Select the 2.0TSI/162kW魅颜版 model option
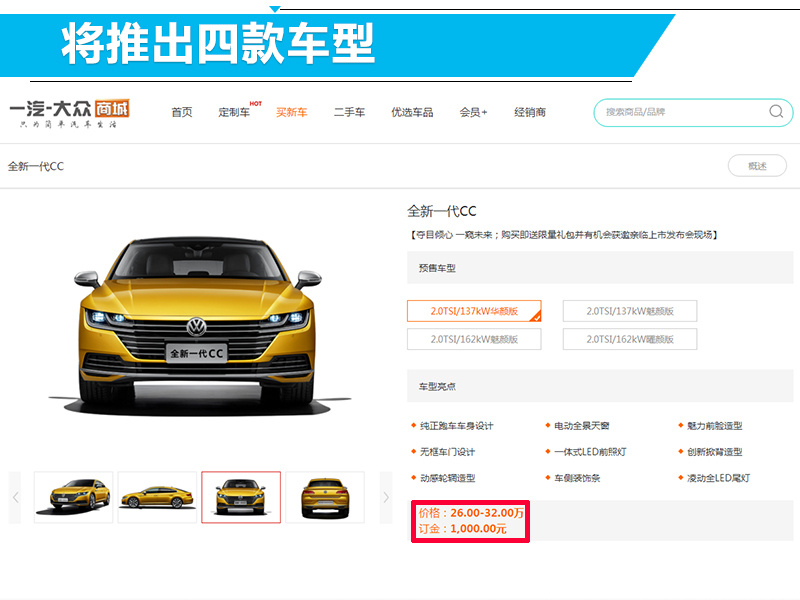The height and width of the screenshot is (600, 800). coord(474,339)
